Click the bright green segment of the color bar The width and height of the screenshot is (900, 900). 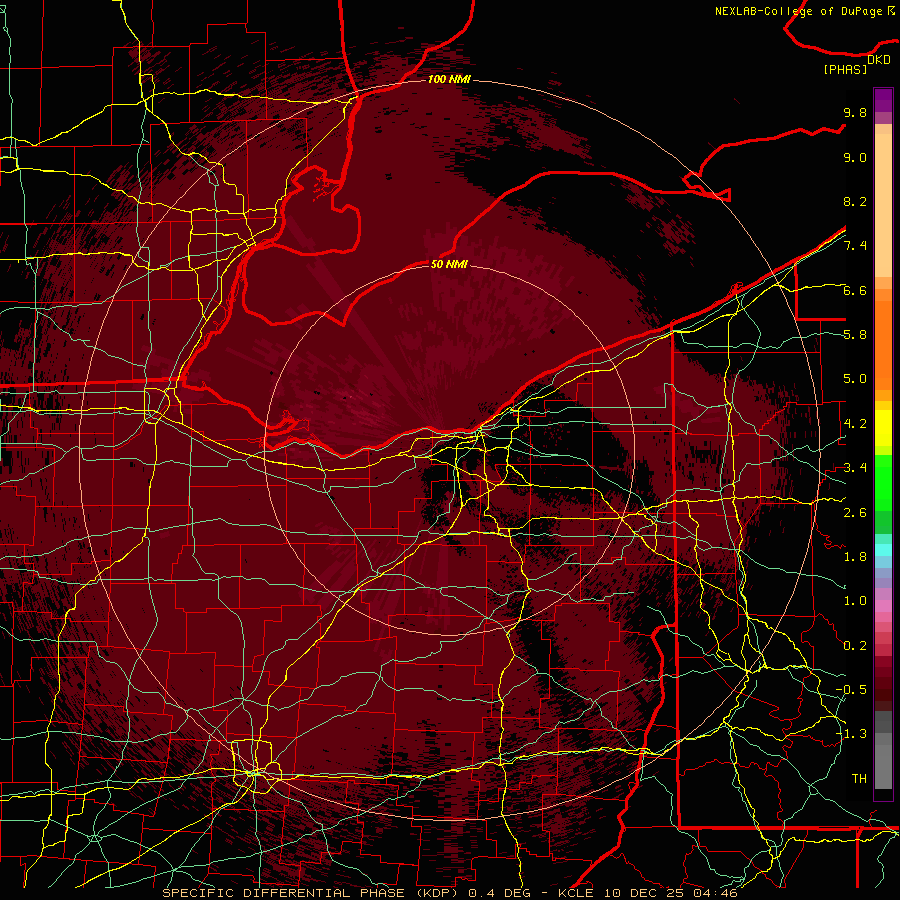coord(883,483)
